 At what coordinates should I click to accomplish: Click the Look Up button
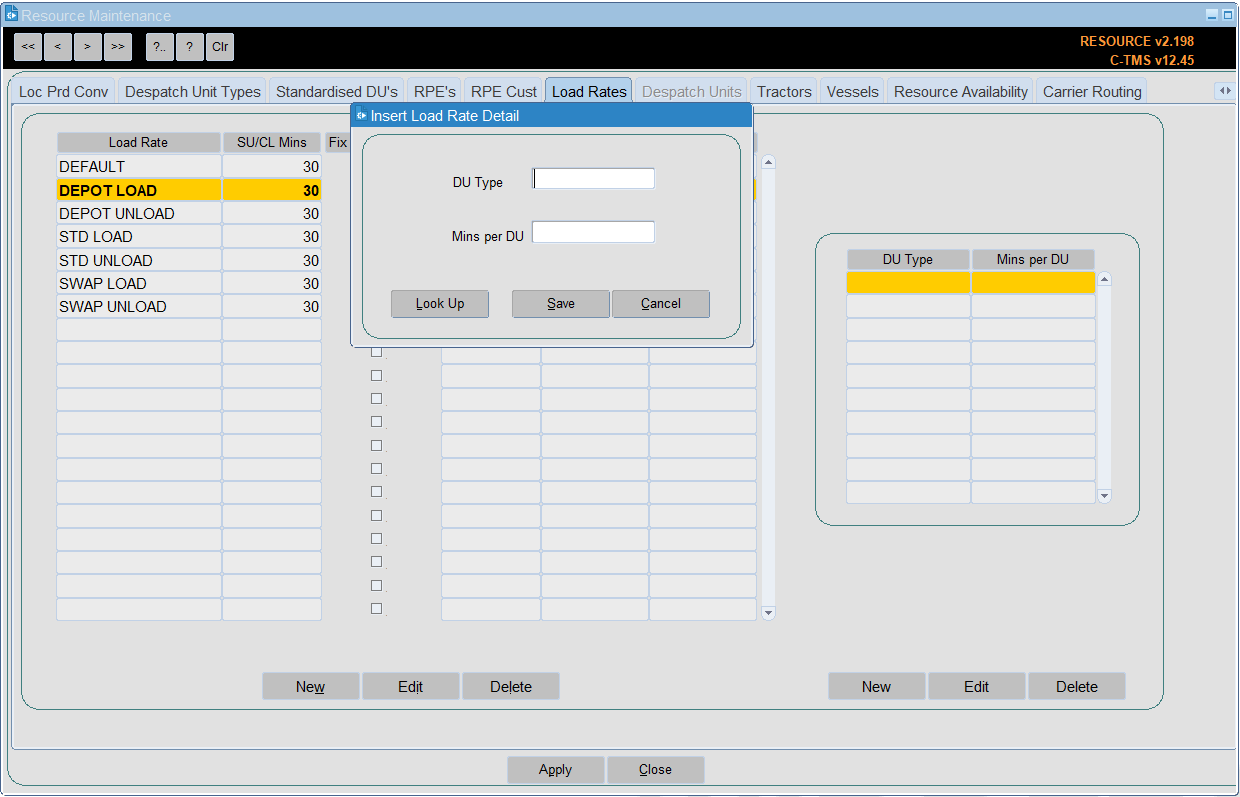pyautogui.click(x=440, y=304)
